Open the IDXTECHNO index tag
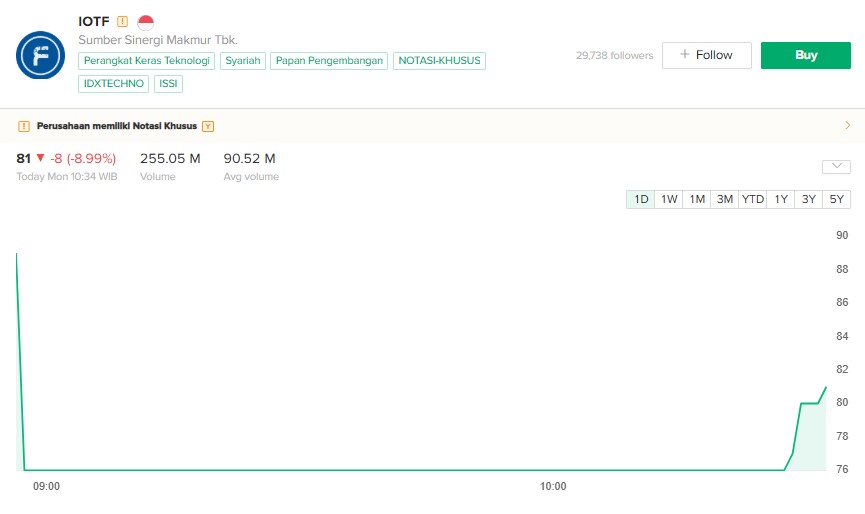The width and height of the screenshot is (865, 514). click(x=114, y=84)
